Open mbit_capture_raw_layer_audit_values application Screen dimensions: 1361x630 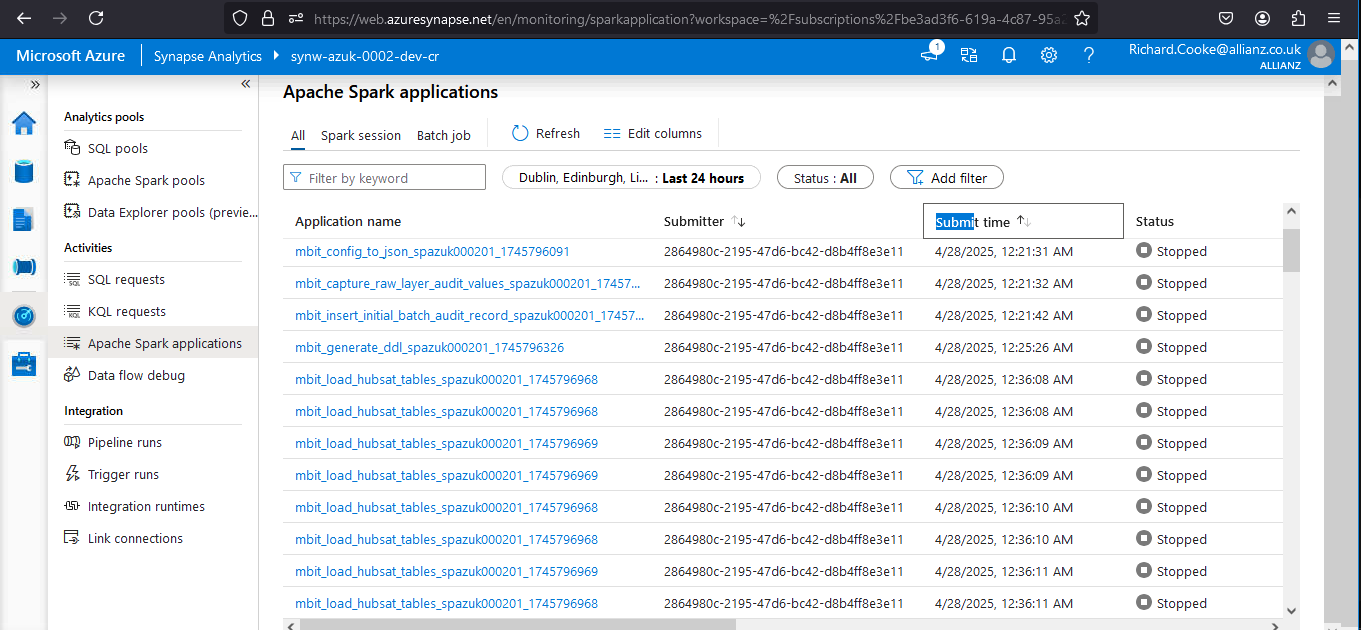coord(467,283)
